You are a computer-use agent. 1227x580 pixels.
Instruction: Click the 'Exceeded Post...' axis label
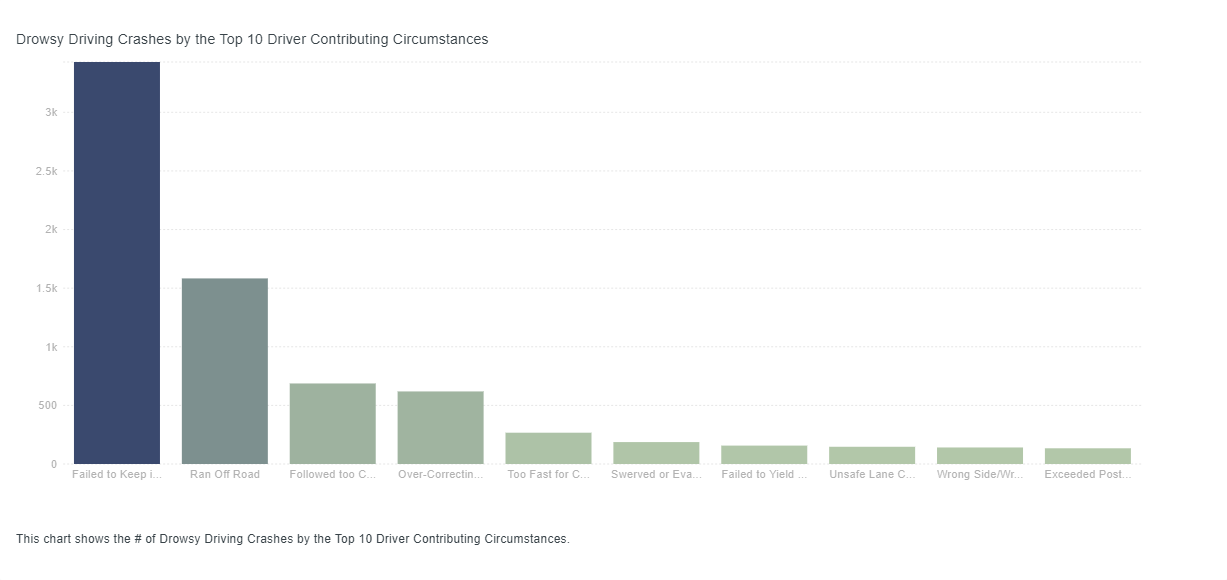click(x=1088, y=474)
